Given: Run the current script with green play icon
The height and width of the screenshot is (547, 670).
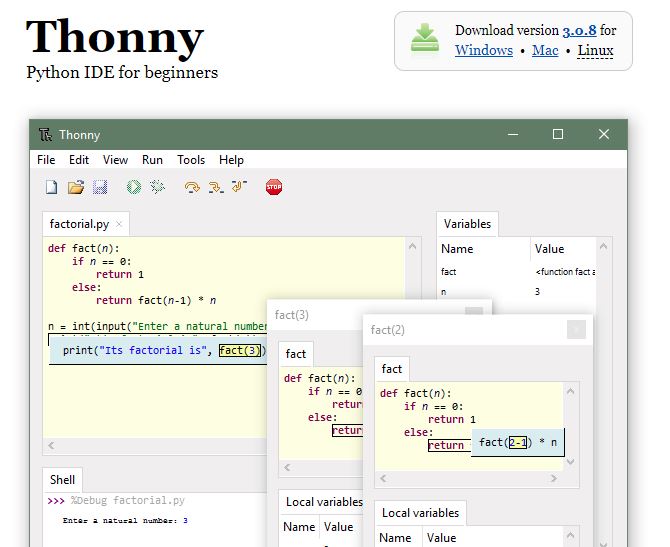Looking at the screenshot, I should coord(134,187).
